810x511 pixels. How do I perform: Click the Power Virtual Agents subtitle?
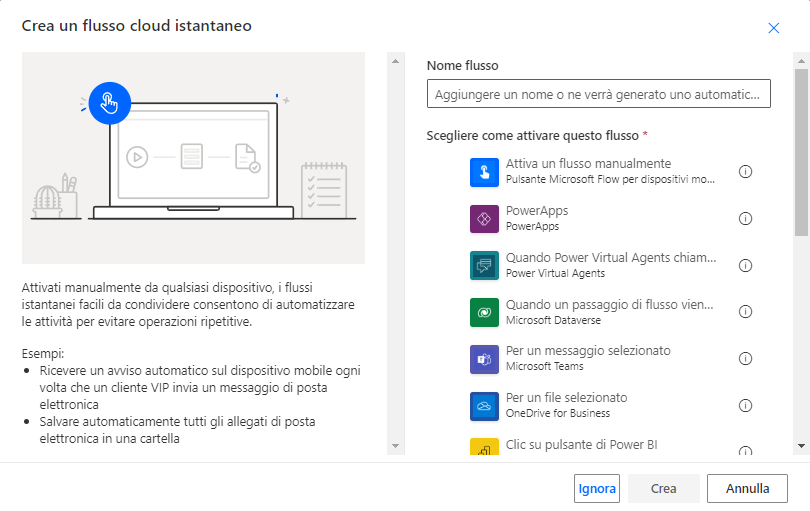tap(555, 273)
